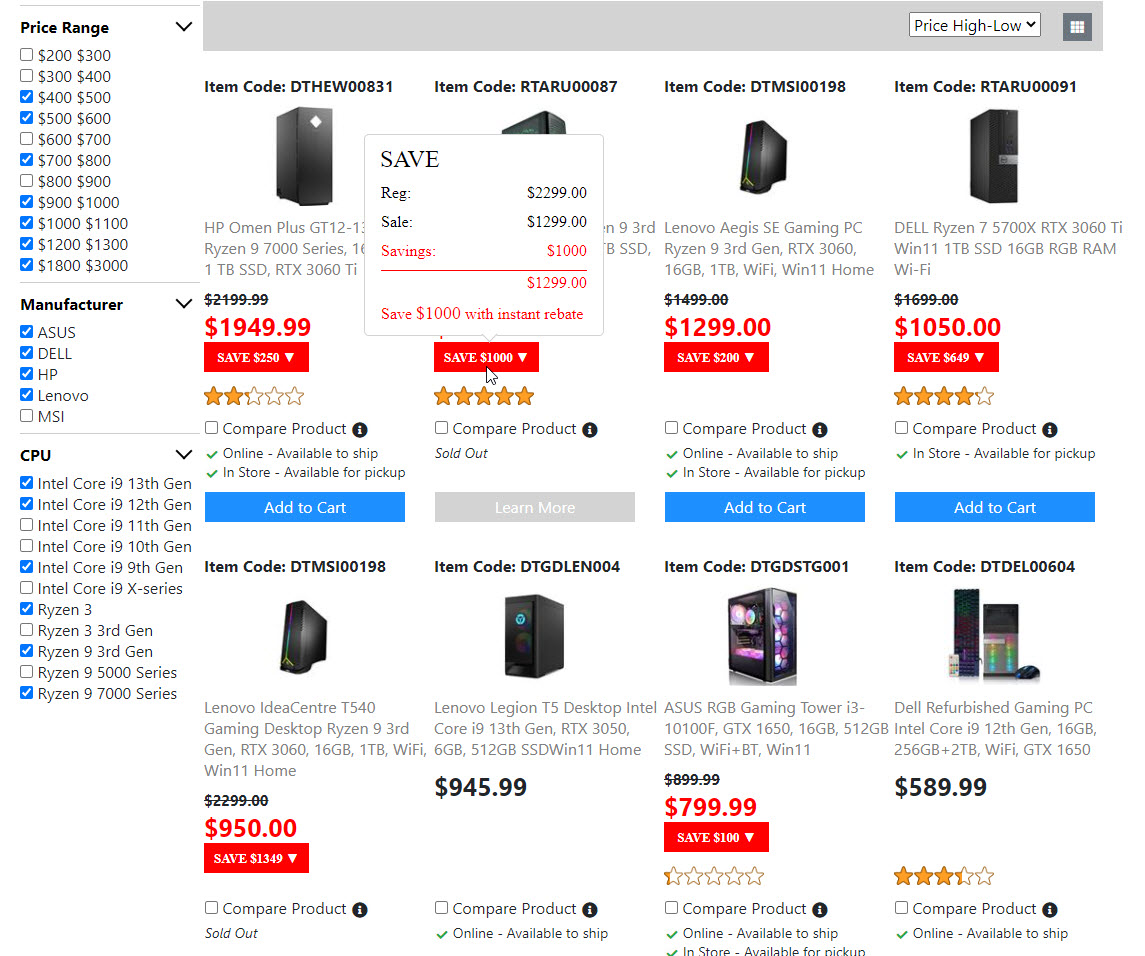Click the five-star rating under SAVE $1000
Image resolution: width=1145 pixels, height=956 pixels.
[484, 397]
